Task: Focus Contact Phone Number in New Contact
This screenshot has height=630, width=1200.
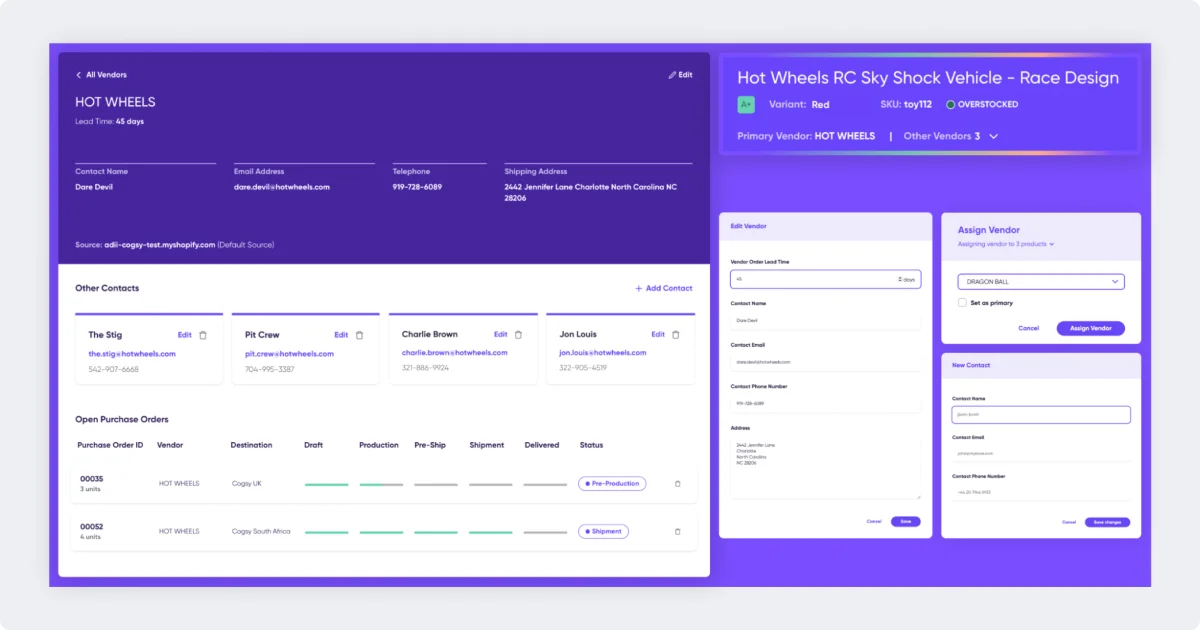Action: pos(1041,492)
